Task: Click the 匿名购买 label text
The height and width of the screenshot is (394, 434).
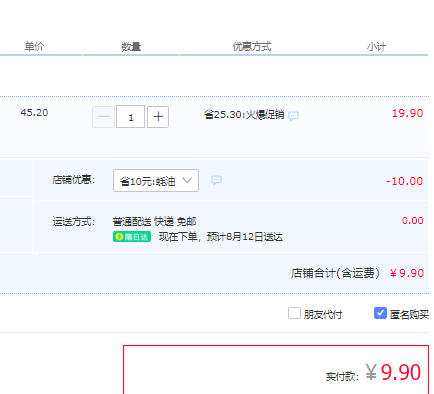Action: [x=409, y=314]
